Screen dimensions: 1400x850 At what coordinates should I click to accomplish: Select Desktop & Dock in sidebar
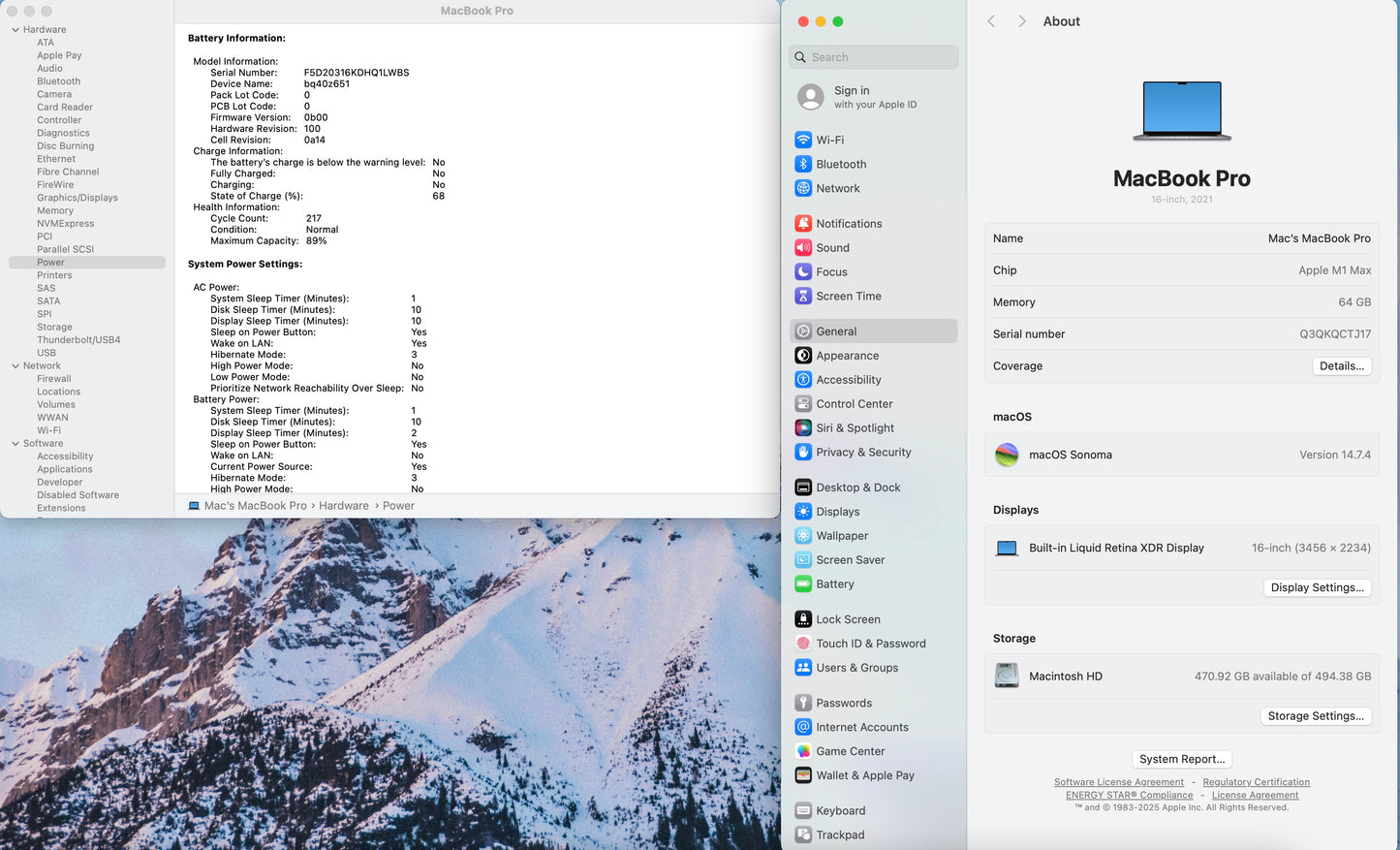857,488
